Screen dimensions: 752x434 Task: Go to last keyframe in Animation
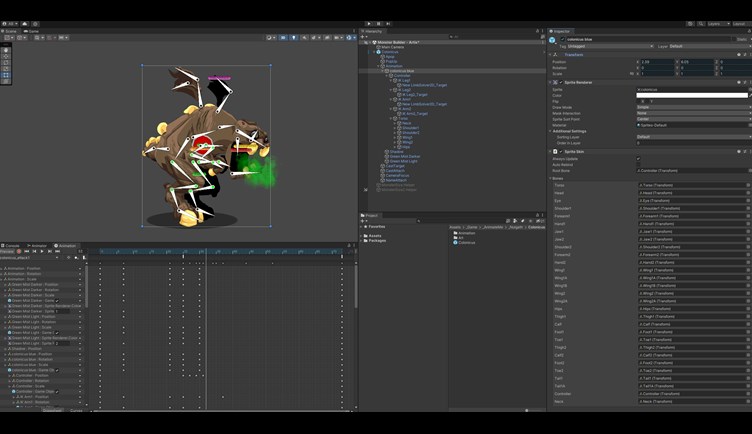[58, 251]
